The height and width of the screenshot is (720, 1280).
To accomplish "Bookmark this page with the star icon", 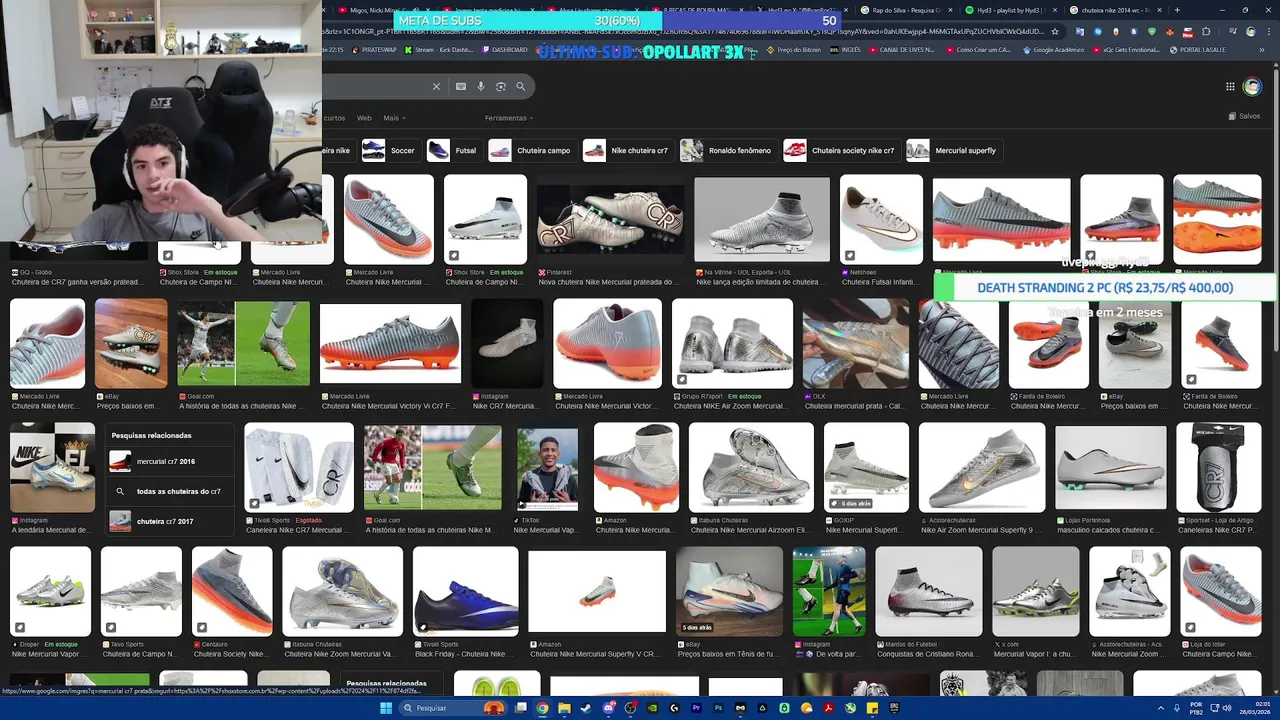I will [x=1055, y=32].
